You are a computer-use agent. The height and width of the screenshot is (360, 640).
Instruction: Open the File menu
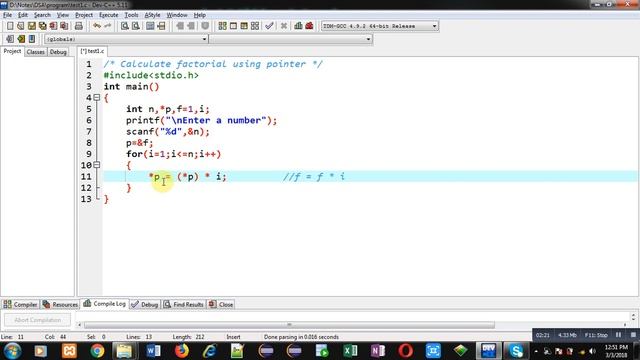click(x=7, y=15)
